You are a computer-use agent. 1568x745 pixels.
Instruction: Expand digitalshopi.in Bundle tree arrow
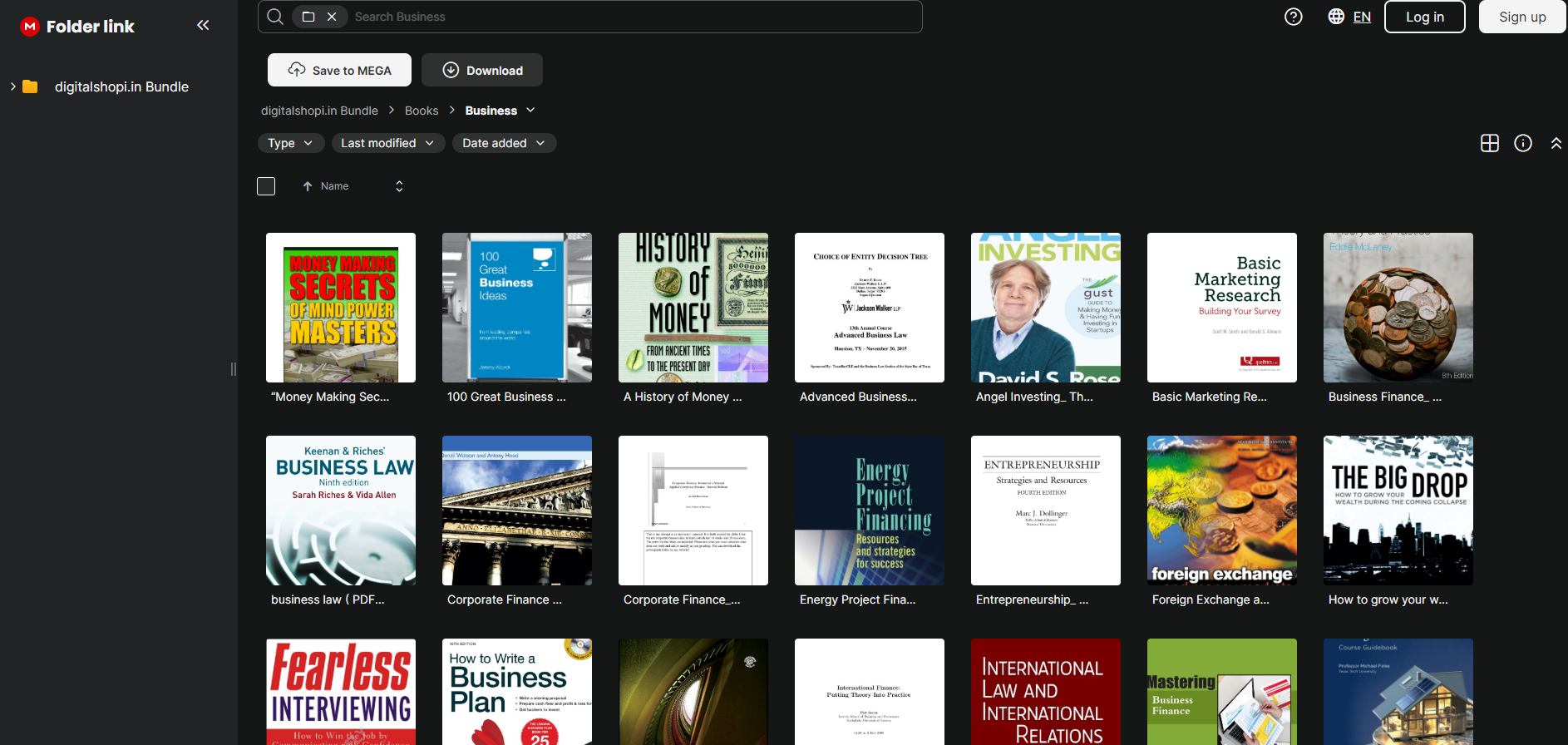coord(12,86)
